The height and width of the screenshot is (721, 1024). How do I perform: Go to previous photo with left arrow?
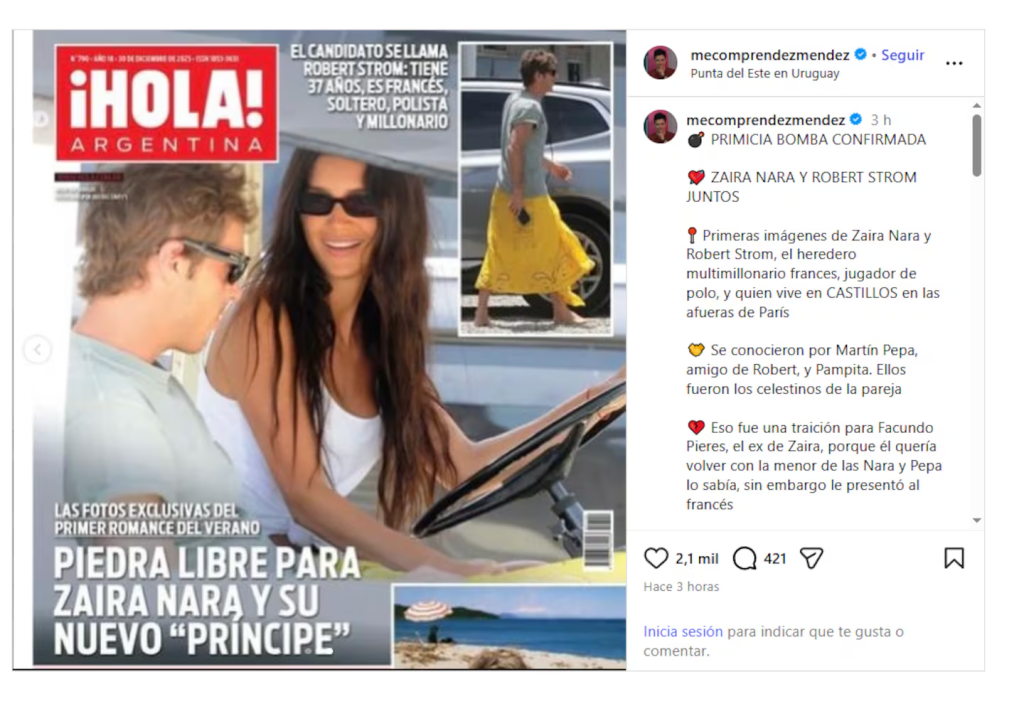[x=37, y=349]
